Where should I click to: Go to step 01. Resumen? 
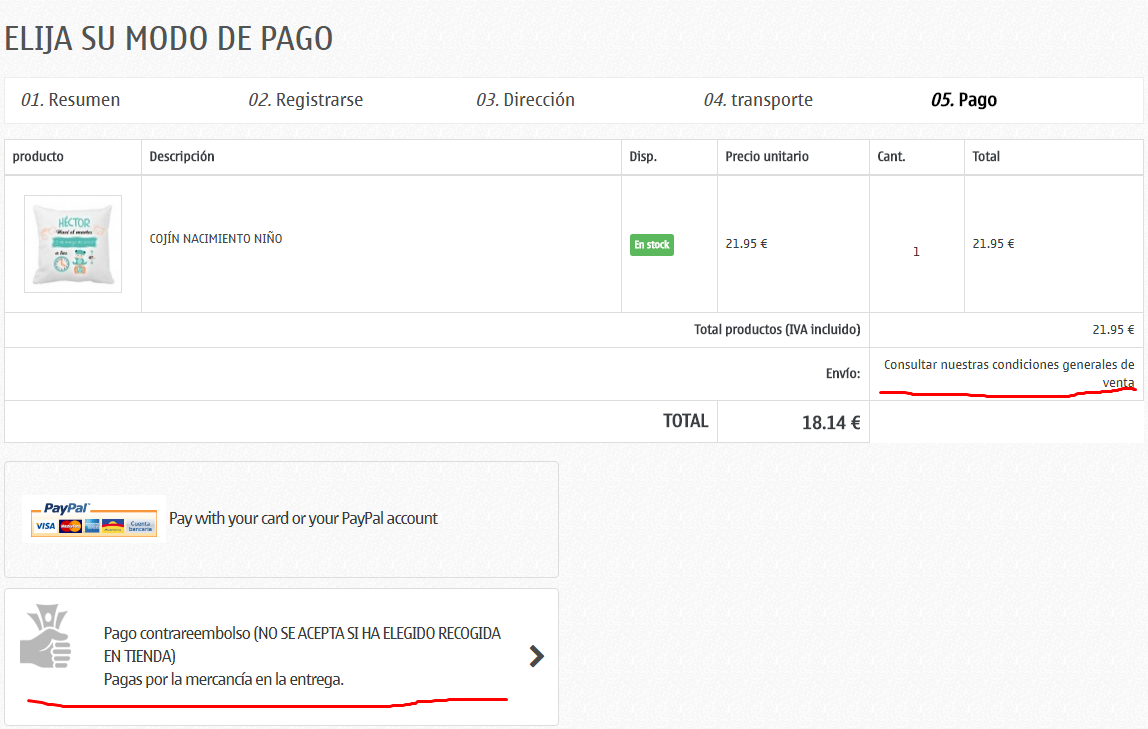pos(70,100)
